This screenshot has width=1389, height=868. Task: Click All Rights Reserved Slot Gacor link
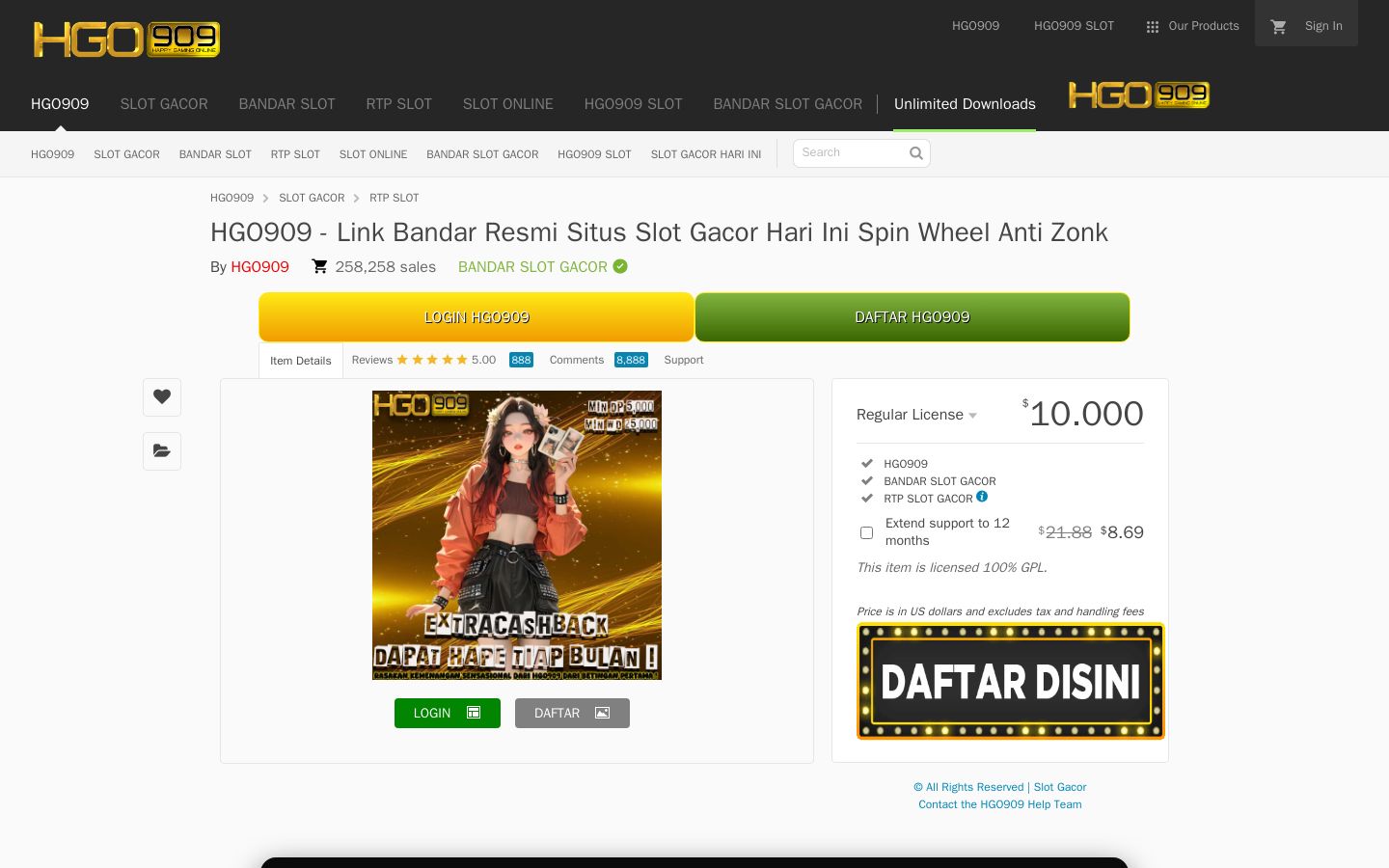(1000, 787)
